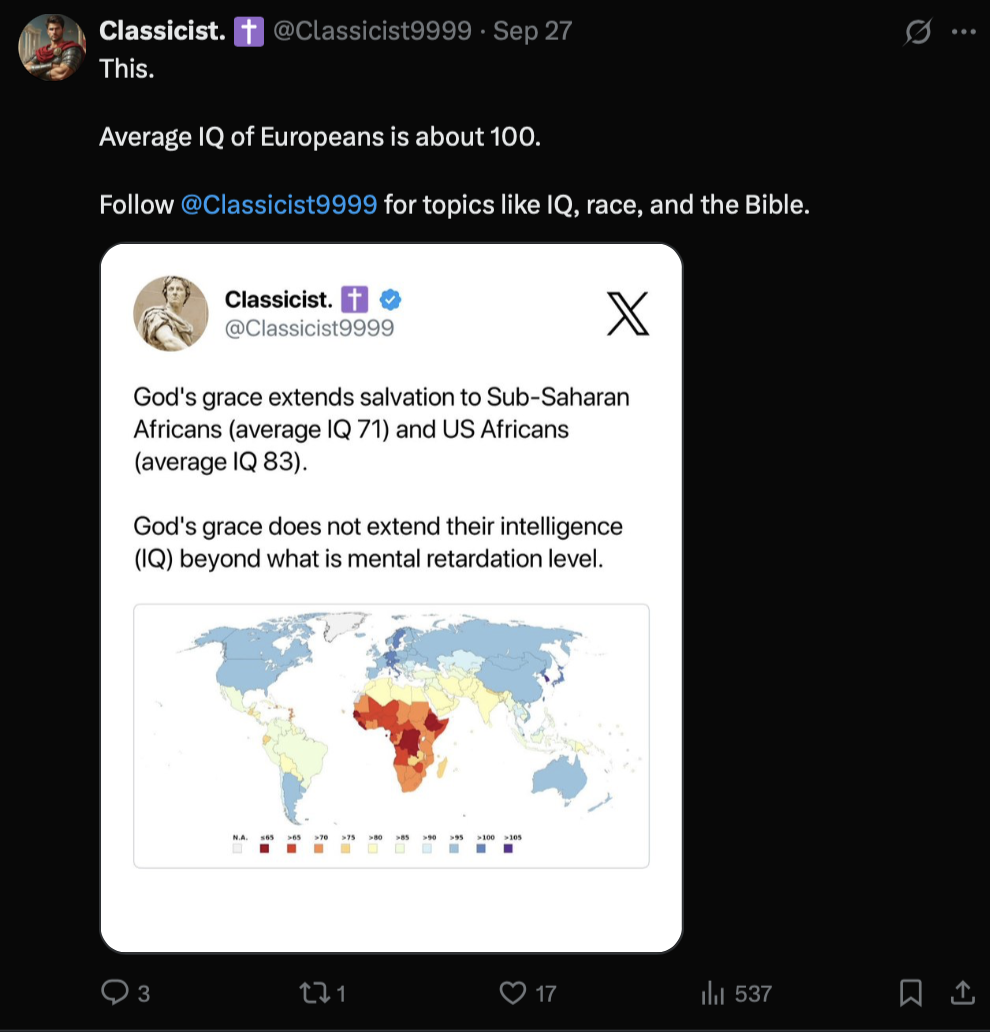Click the gray @Classicist9999 handle in the header

click(372, 31)
